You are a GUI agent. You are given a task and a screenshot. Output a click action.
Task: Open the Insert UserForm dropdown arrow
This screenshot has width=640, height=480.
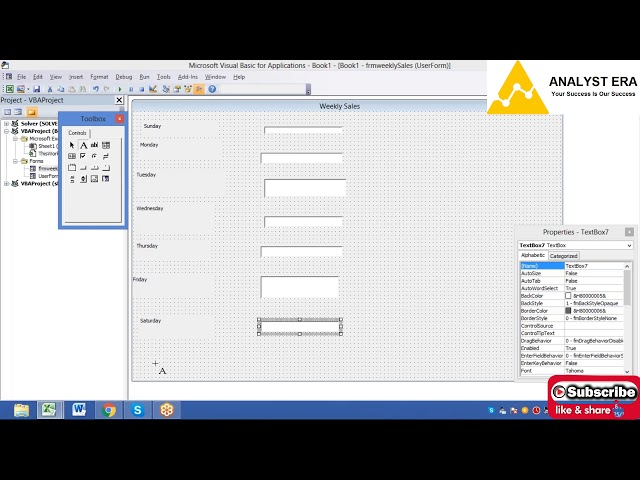pos(28,89)
